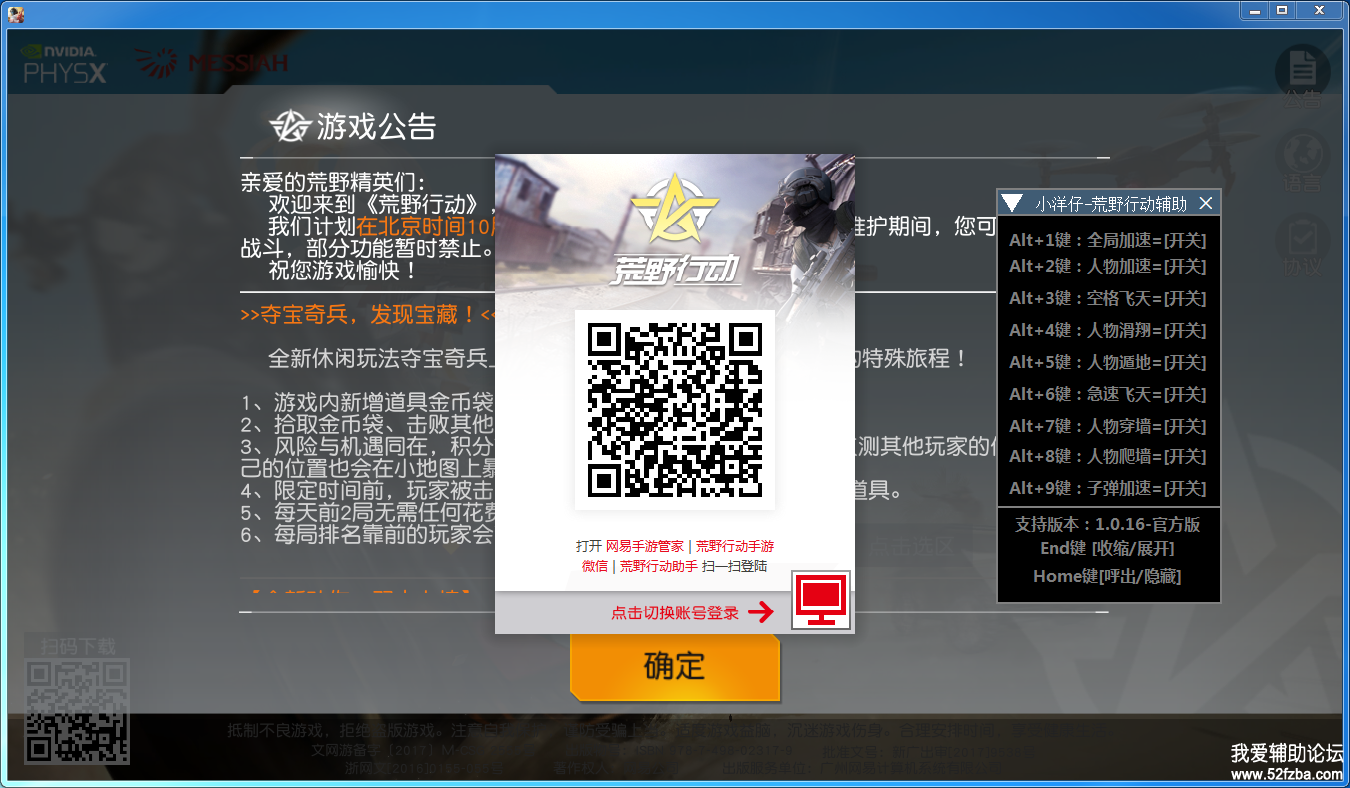
Task: Toggle Alt+7键 人物穿墙 switch
Action: click(1108, 426)
